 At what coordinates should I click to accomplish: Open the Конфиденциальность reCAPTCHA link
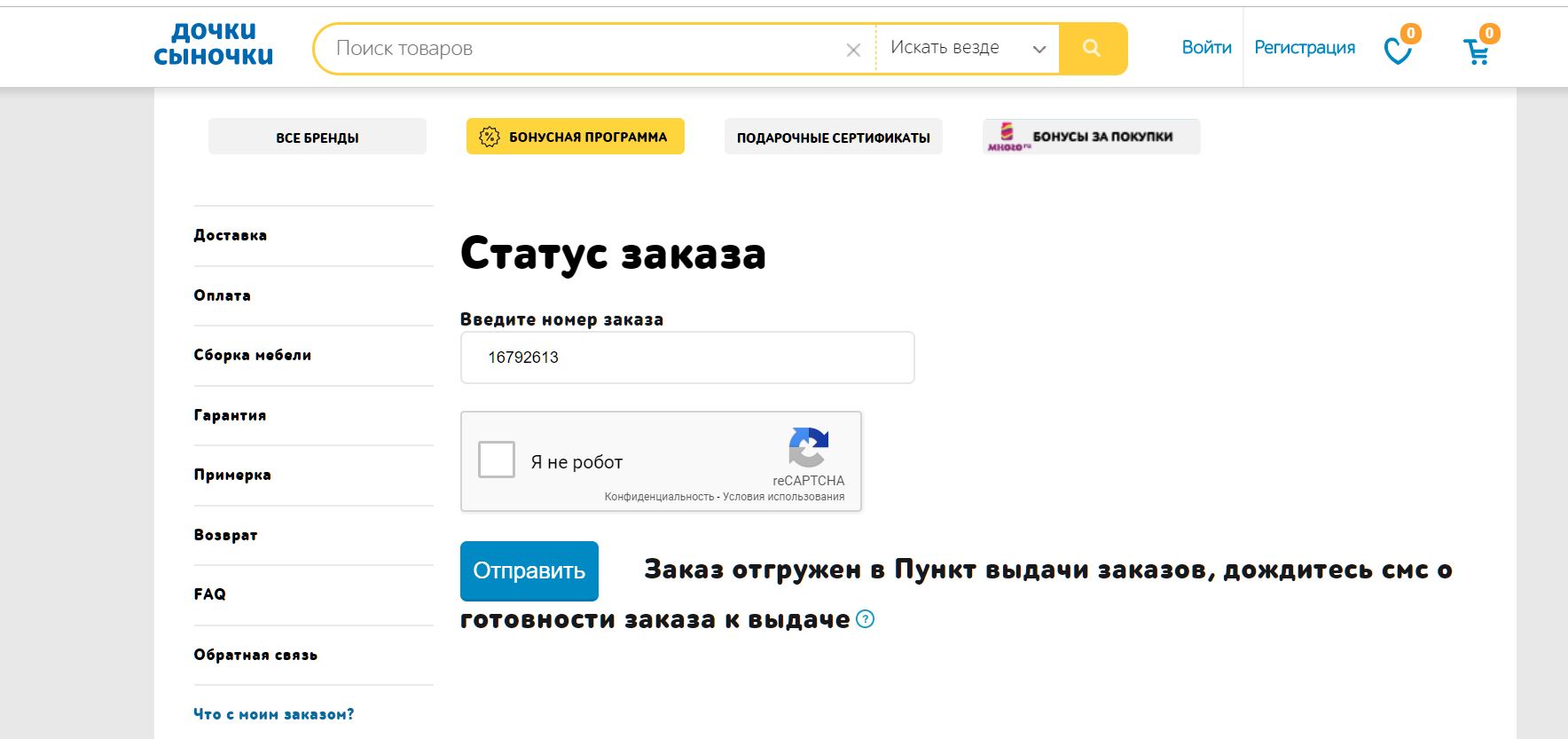pyautogui.click(x=659, y=497)
